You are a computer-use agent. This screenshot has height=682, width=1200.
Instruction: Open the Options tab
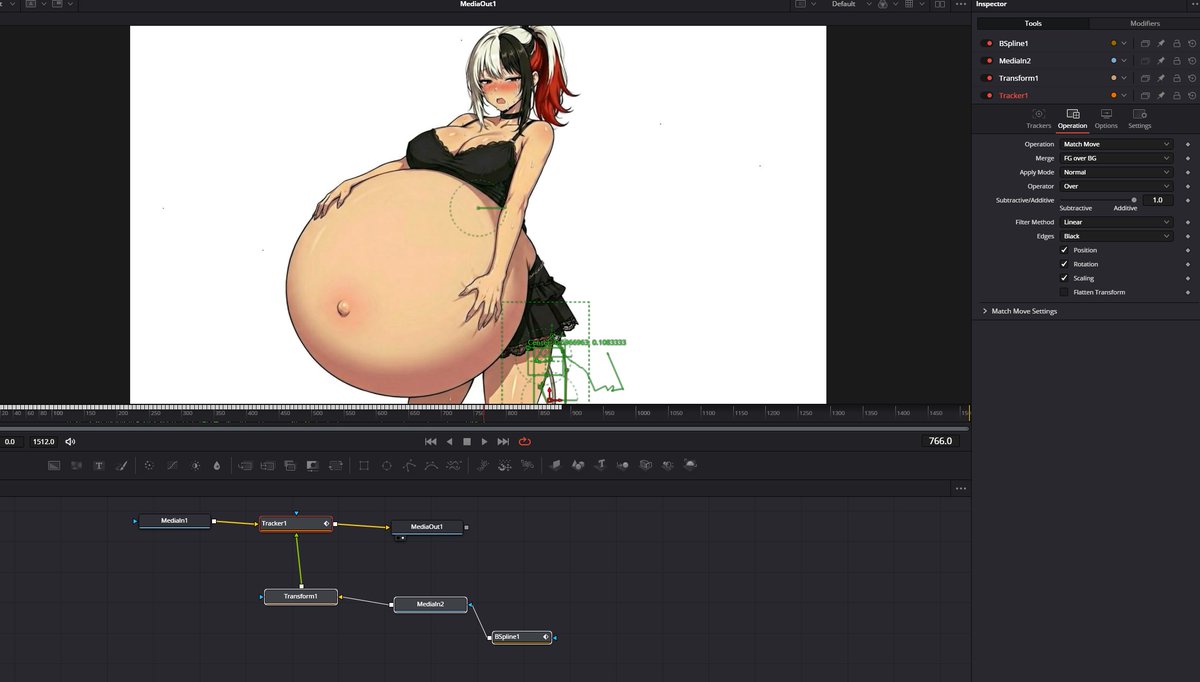[x=1106, y=119]
